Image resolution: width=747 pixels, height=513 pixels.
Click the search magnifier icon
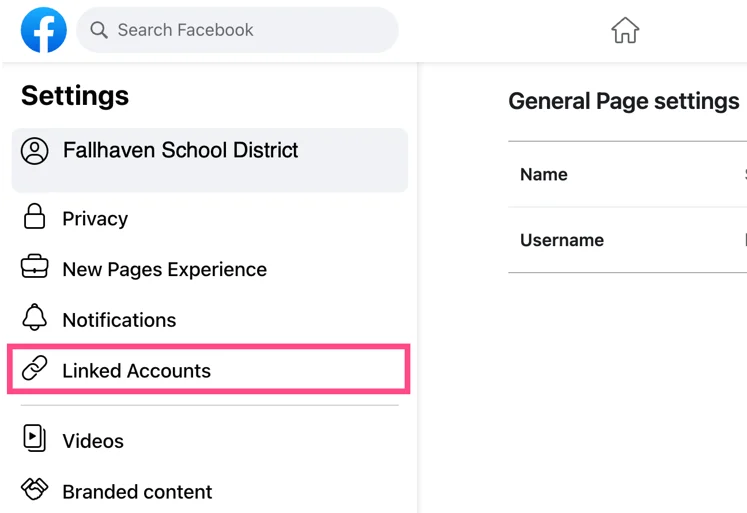(99, 30)
